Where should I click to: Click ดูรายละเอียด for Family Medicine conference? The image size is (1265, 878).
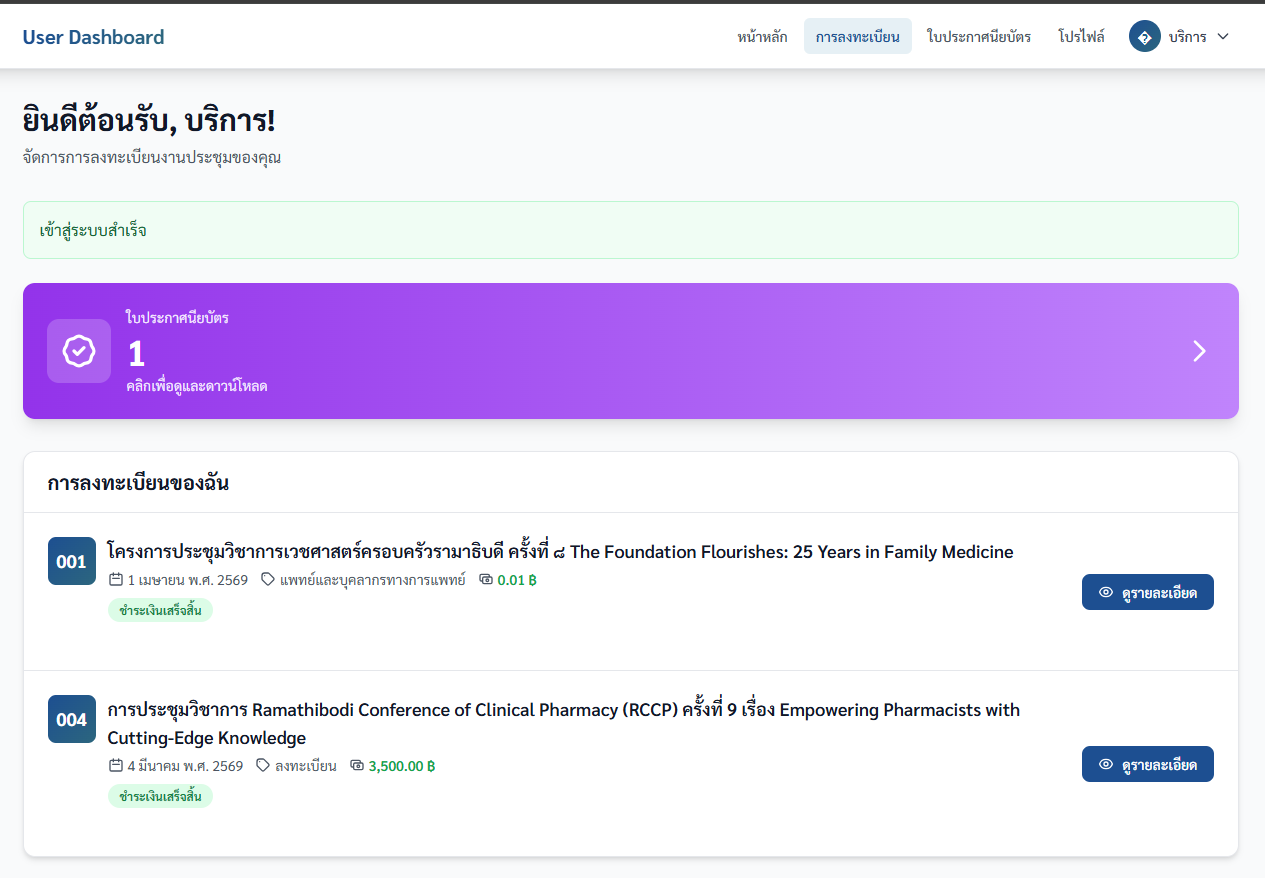point(1147,592)
